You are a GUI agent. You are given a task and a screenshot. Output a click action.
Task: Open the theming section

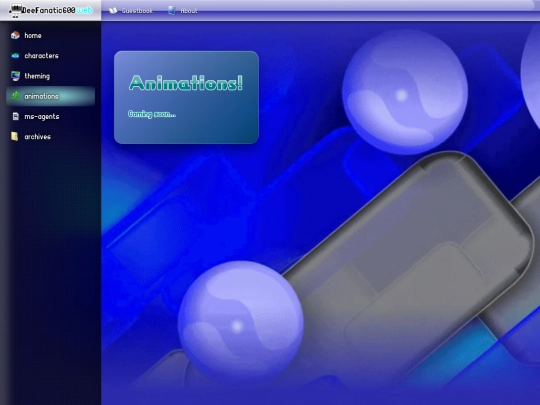point(37,76)
